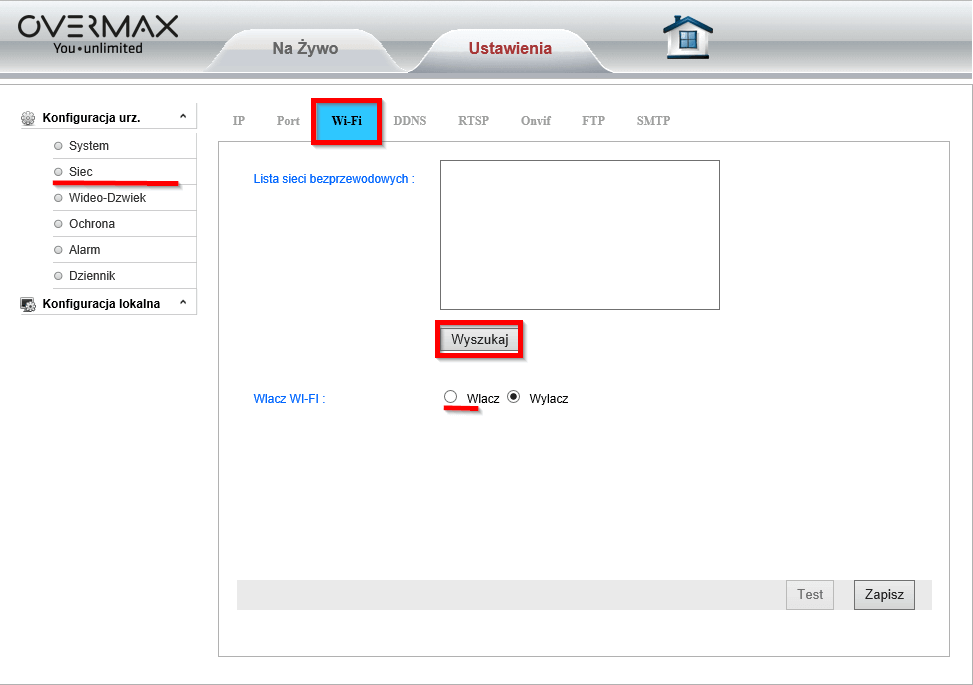Select the Wylacz radio button
973x685 pixels.
tap(514, 397)
